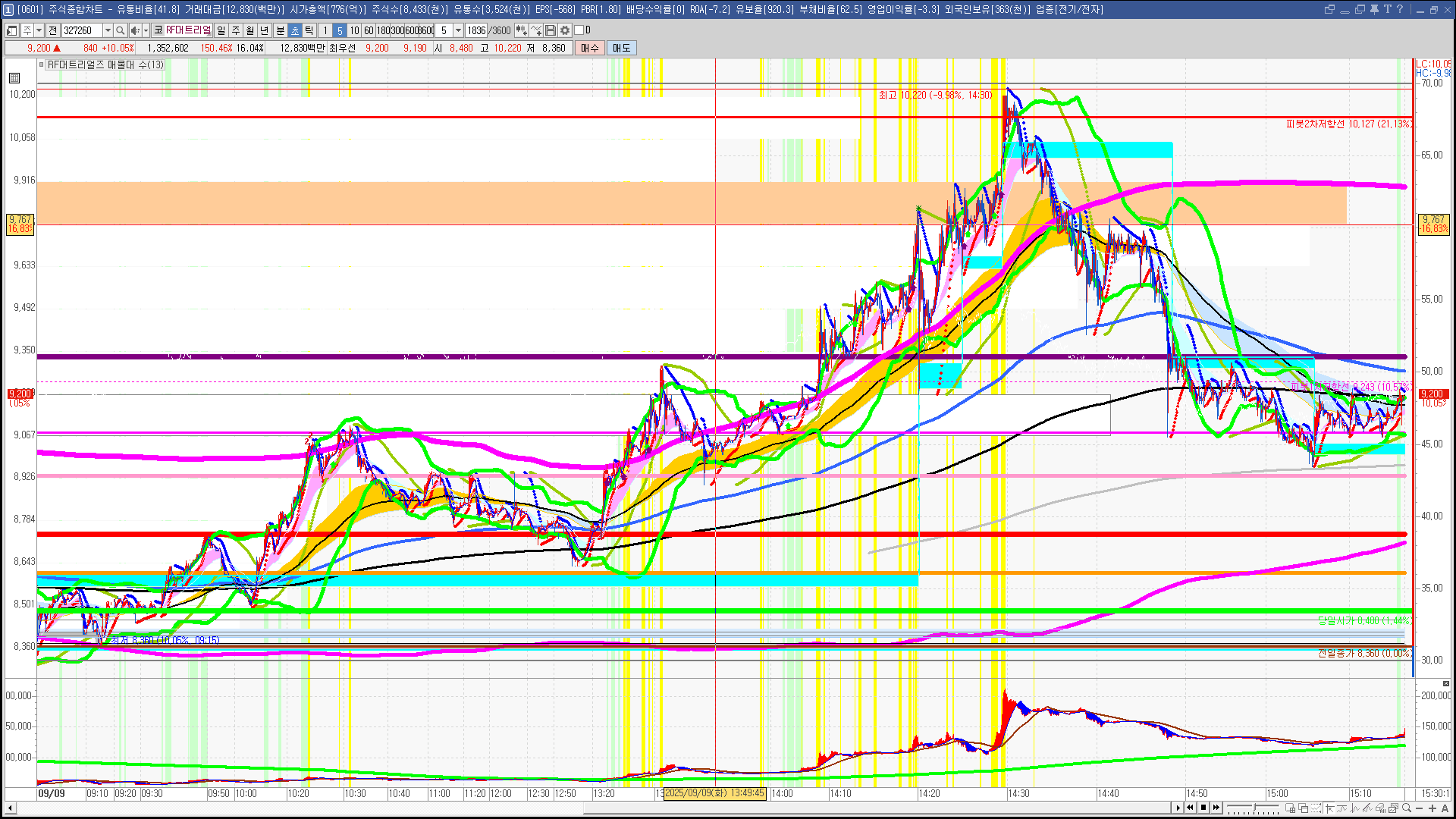Click the bottom magnifier zoom icon
This screenshot has height=819, width=1456.
pyautogui.click(x=1407, y=808)
